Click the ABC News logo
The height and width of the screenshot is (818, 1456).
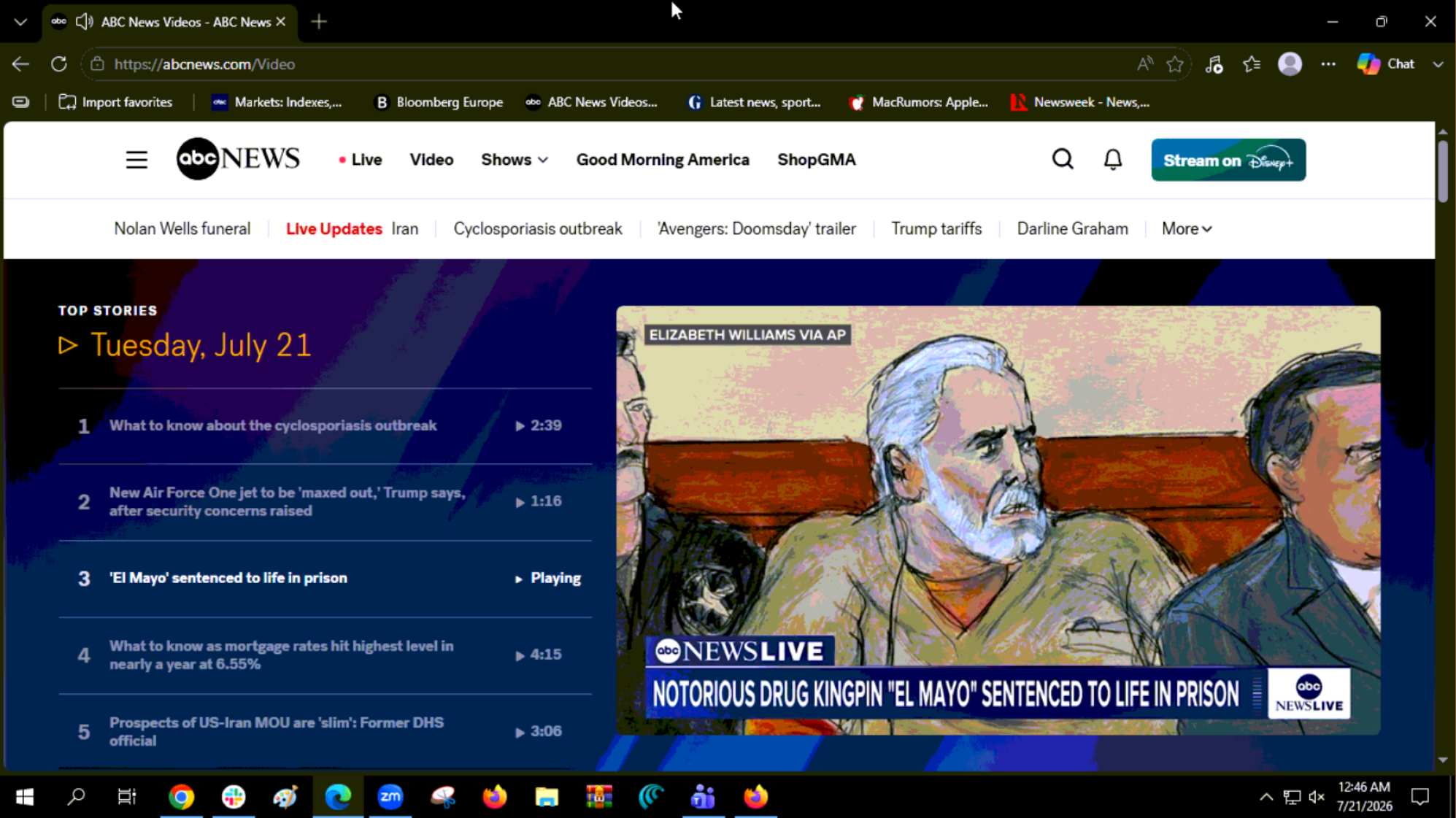[x=238, y=158]
